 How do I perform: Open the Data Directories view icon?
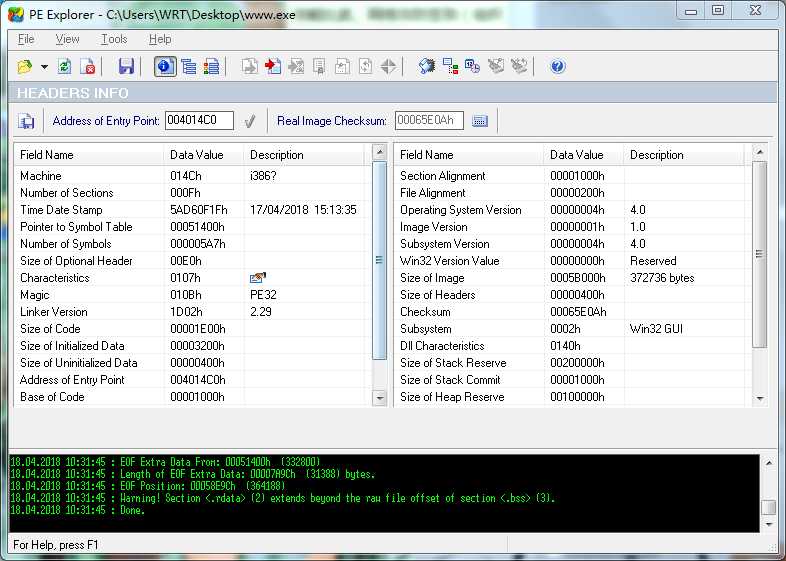[x=188, y=66]
